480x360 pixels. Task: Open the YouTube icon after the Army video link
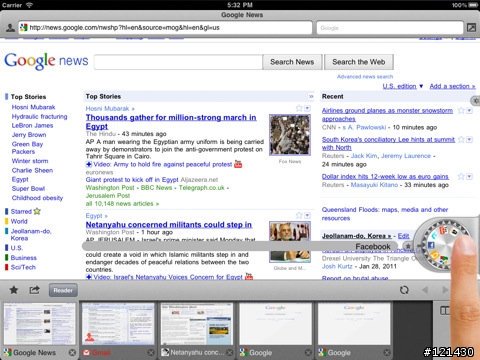[x=238, y=164]
